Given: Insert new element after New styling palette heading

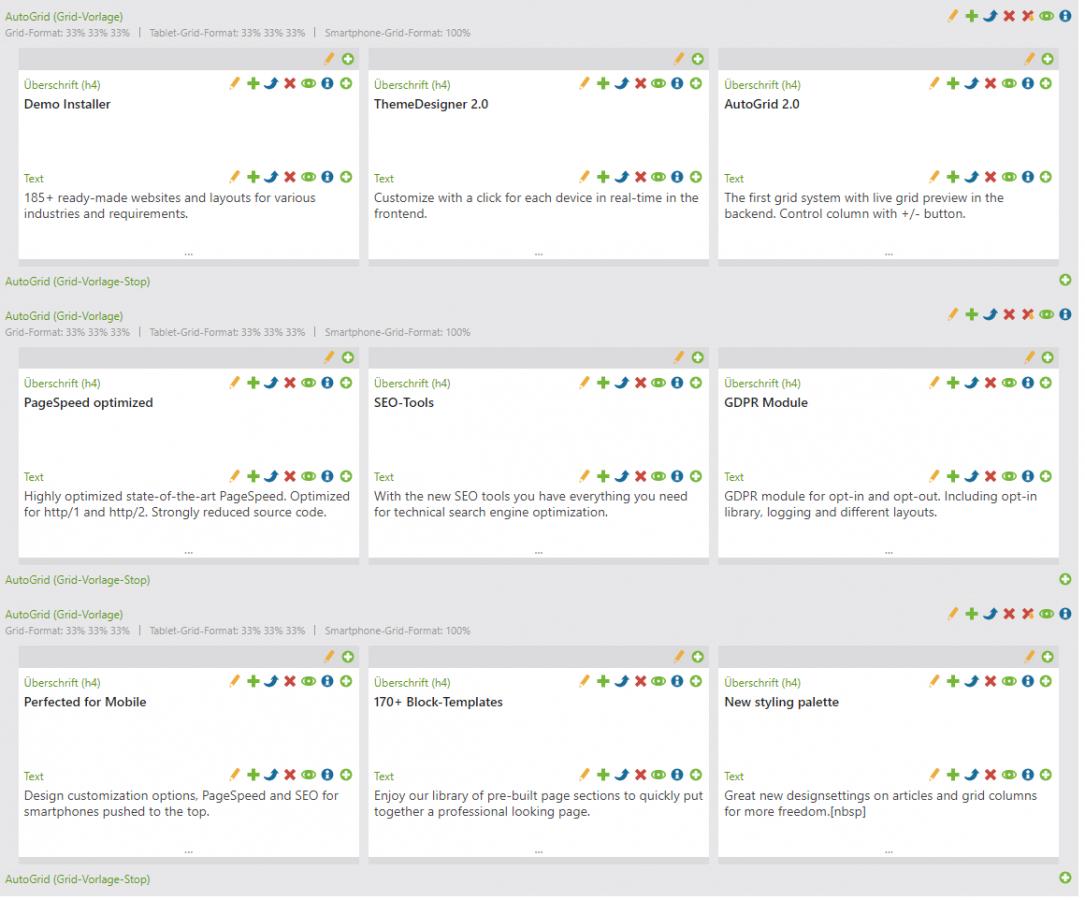Looking at the screenshot, I should 1046,682.
